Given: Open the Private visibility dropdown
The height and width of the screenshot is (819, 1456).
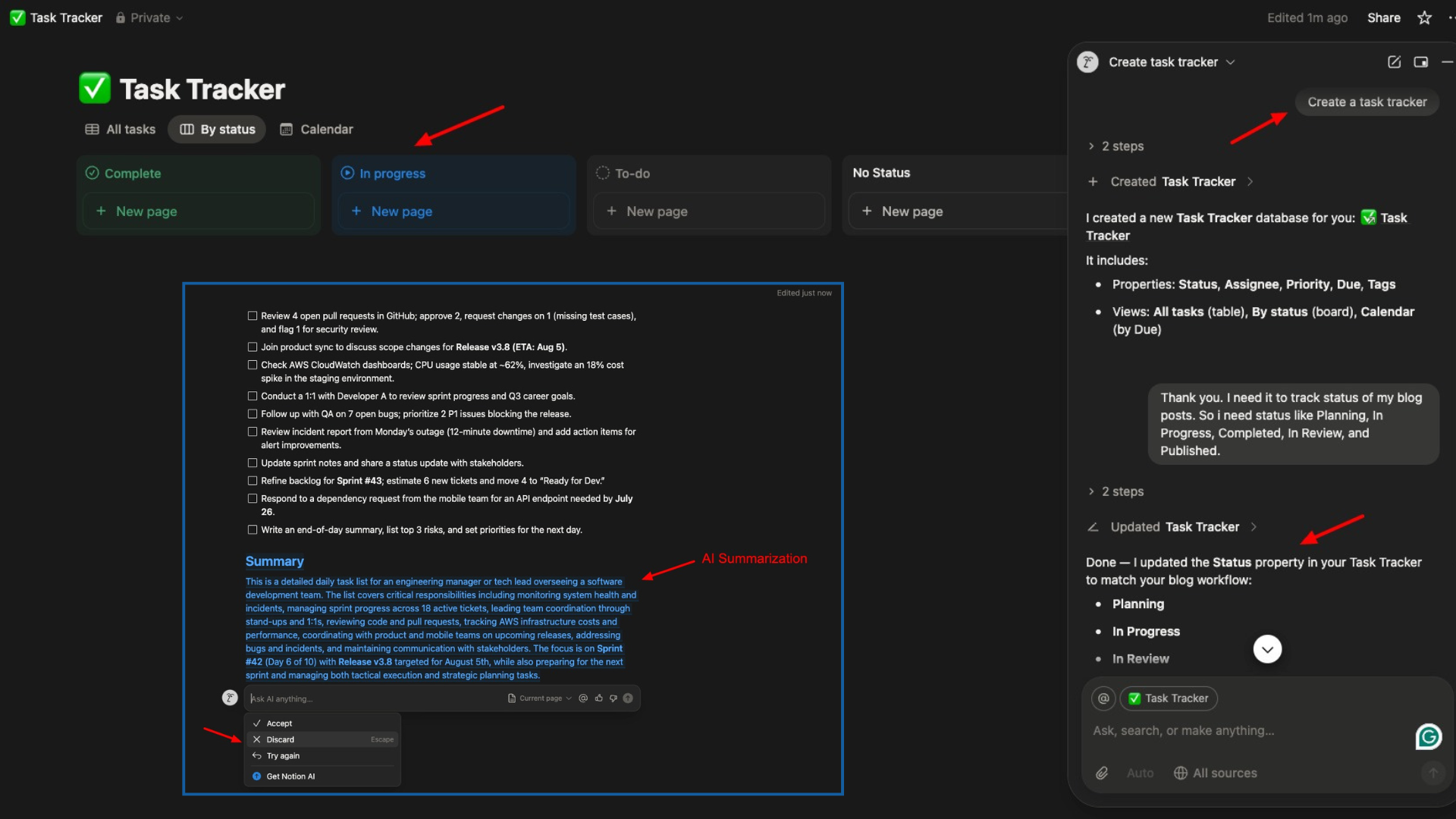Looking at the screenshot, I should (x=149, y=17).
